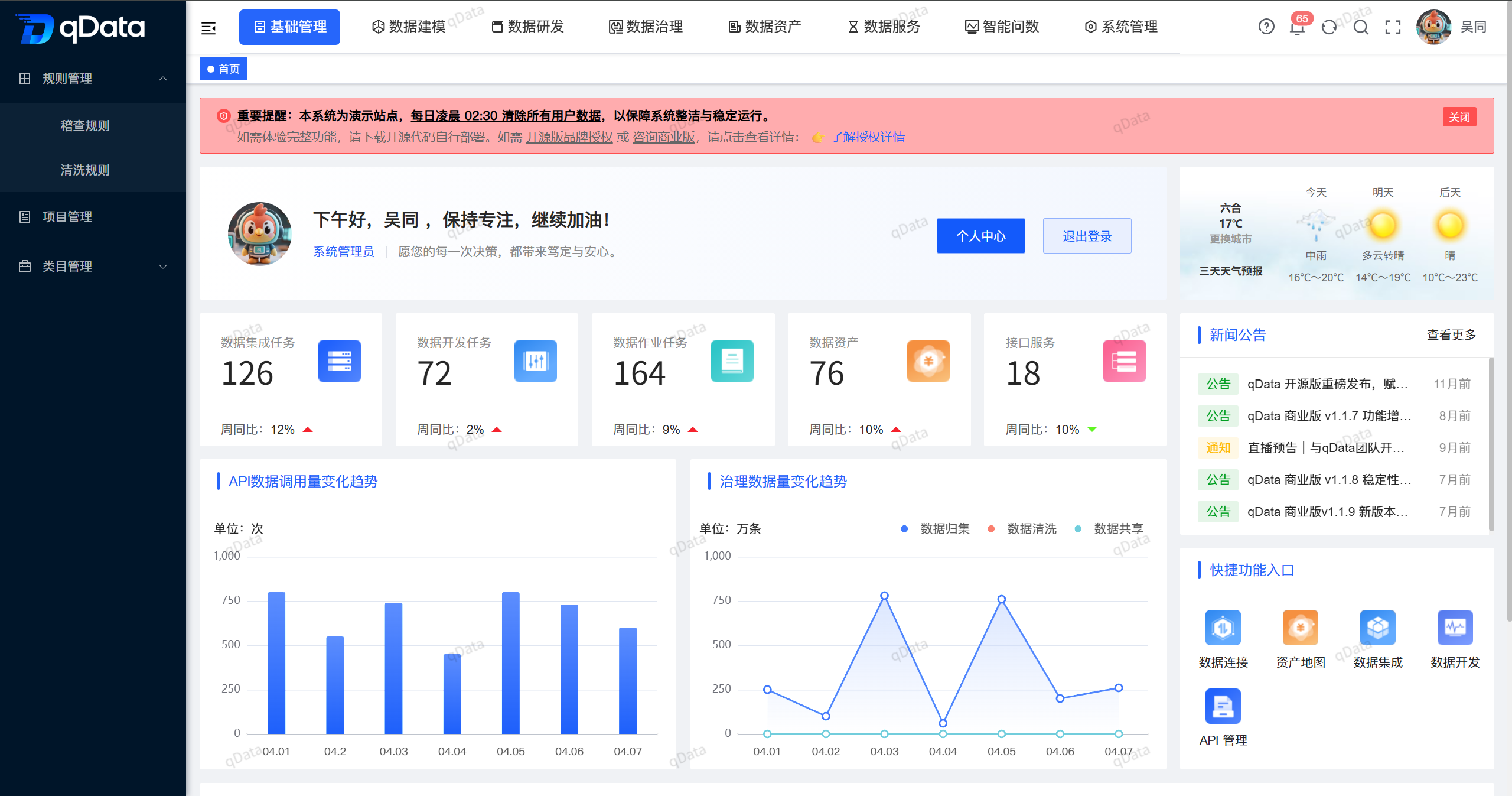
Task: Collapse the sidebar with the hamburger icon
Action: pos(208,28)
